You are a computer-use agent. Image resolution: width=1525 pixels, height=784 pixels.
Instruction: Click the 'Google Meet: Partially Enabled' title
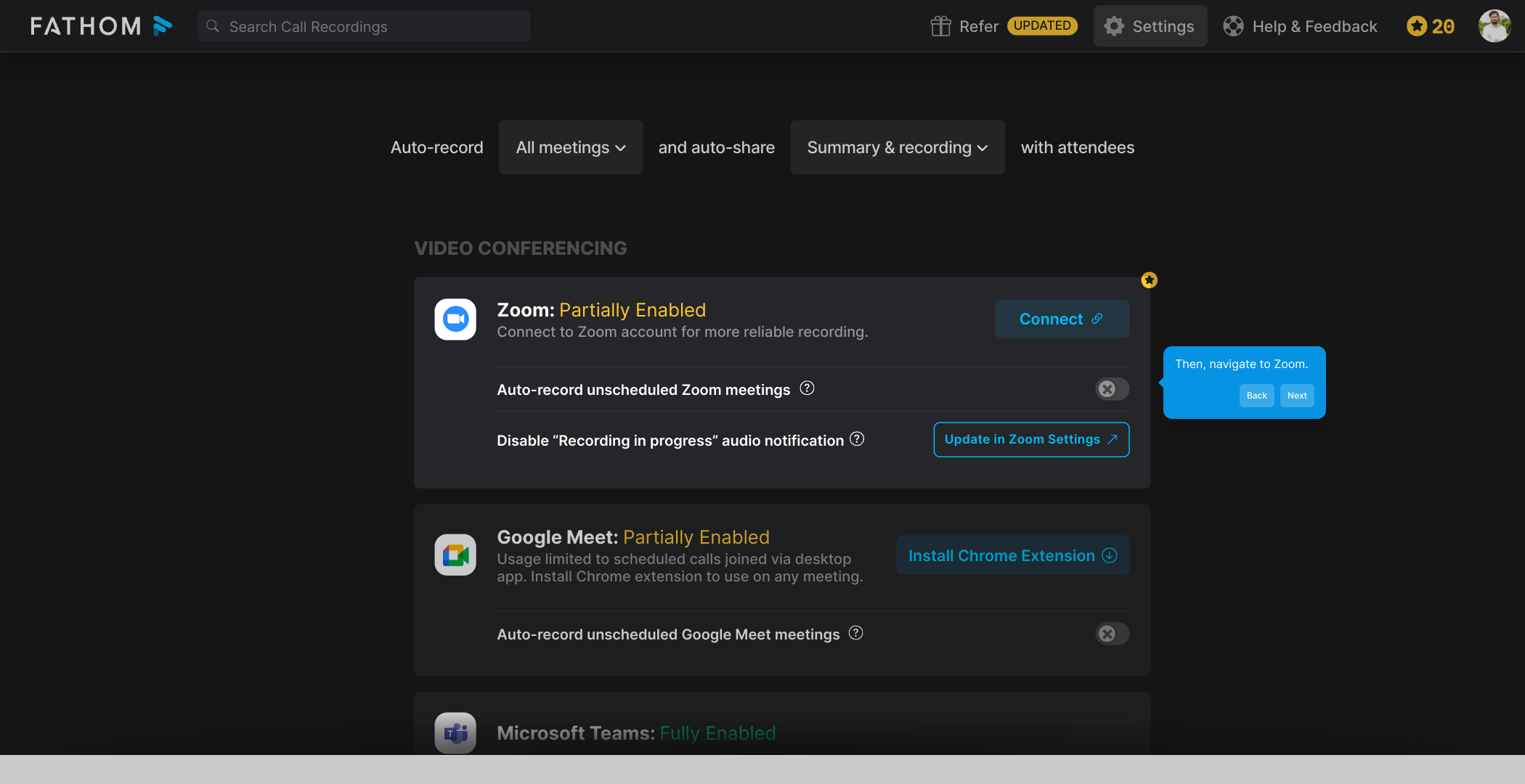click(x=633, y=537)
